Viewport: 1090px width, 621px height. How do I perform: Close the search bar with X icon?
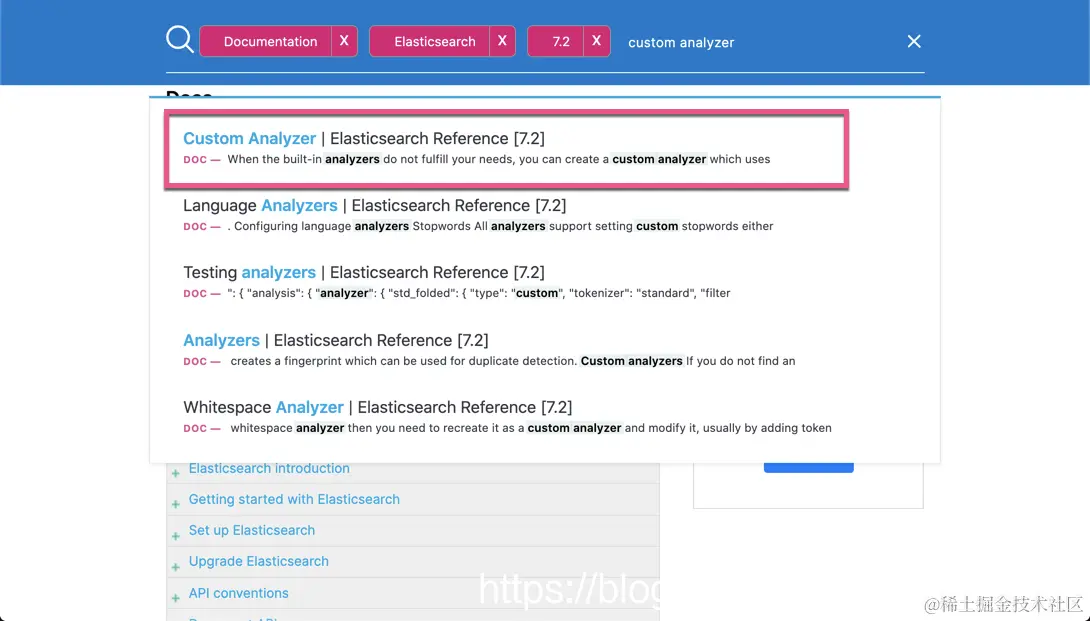pos(914,42)
